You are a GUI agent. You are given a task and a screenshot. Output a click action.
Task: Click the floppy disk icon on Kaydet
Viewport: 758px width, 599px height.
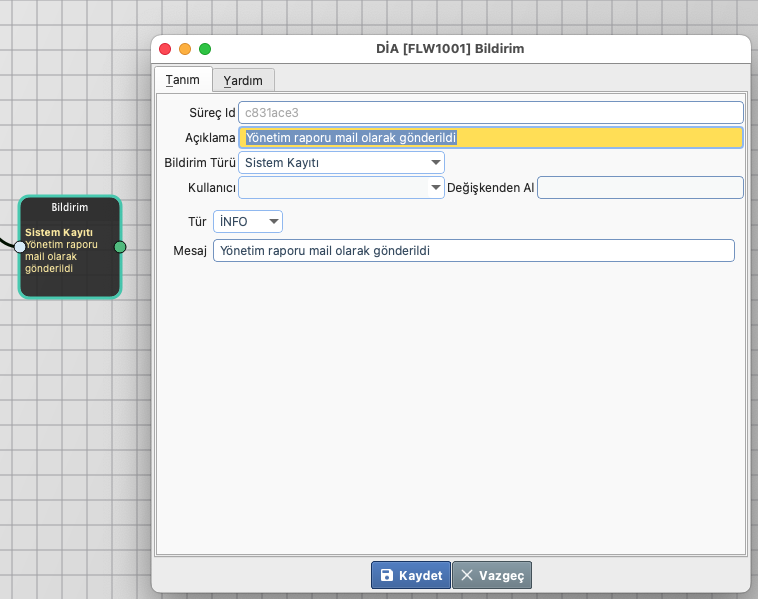point(387,575)
